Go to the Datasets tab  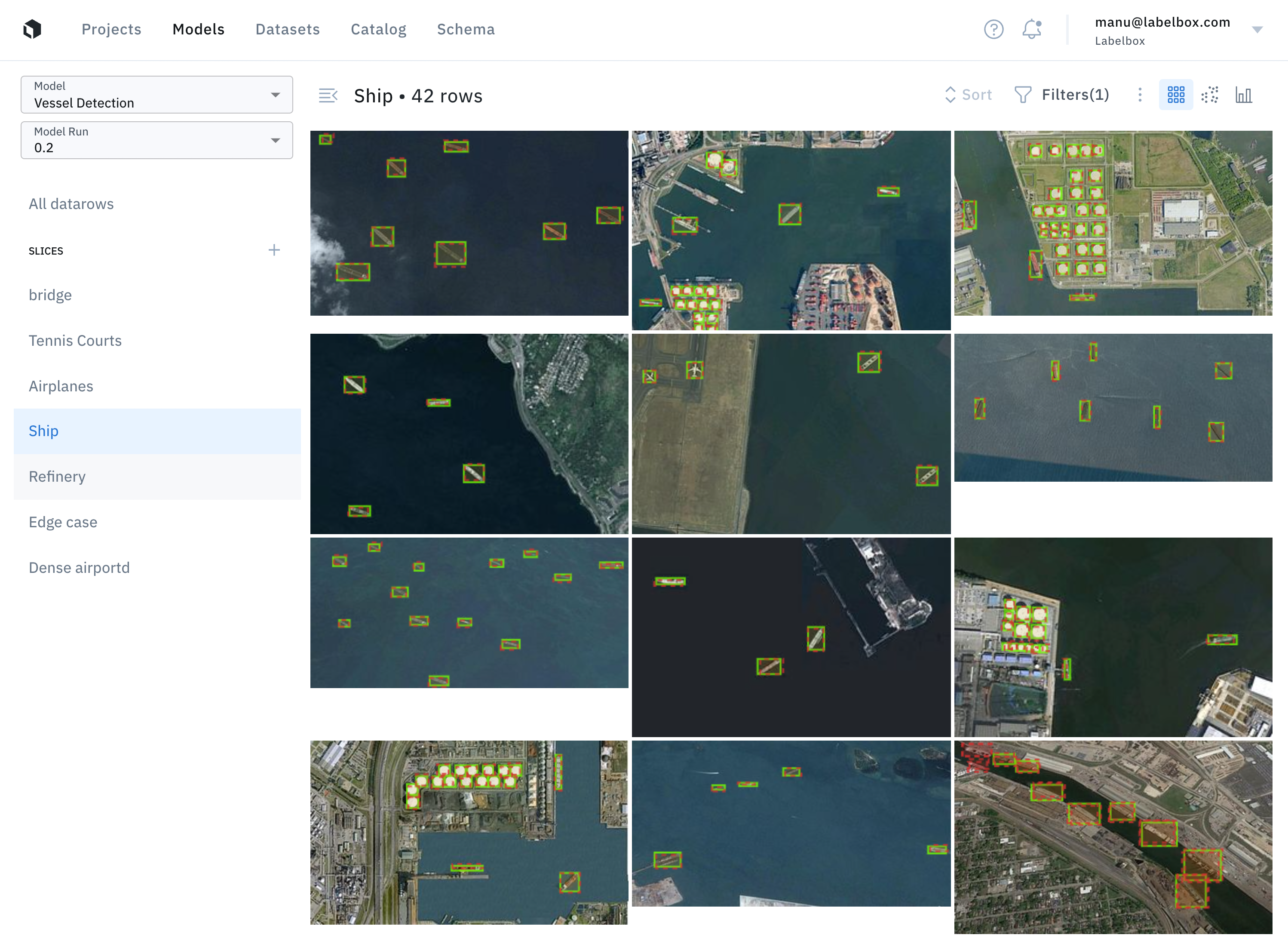click(288, 29)
